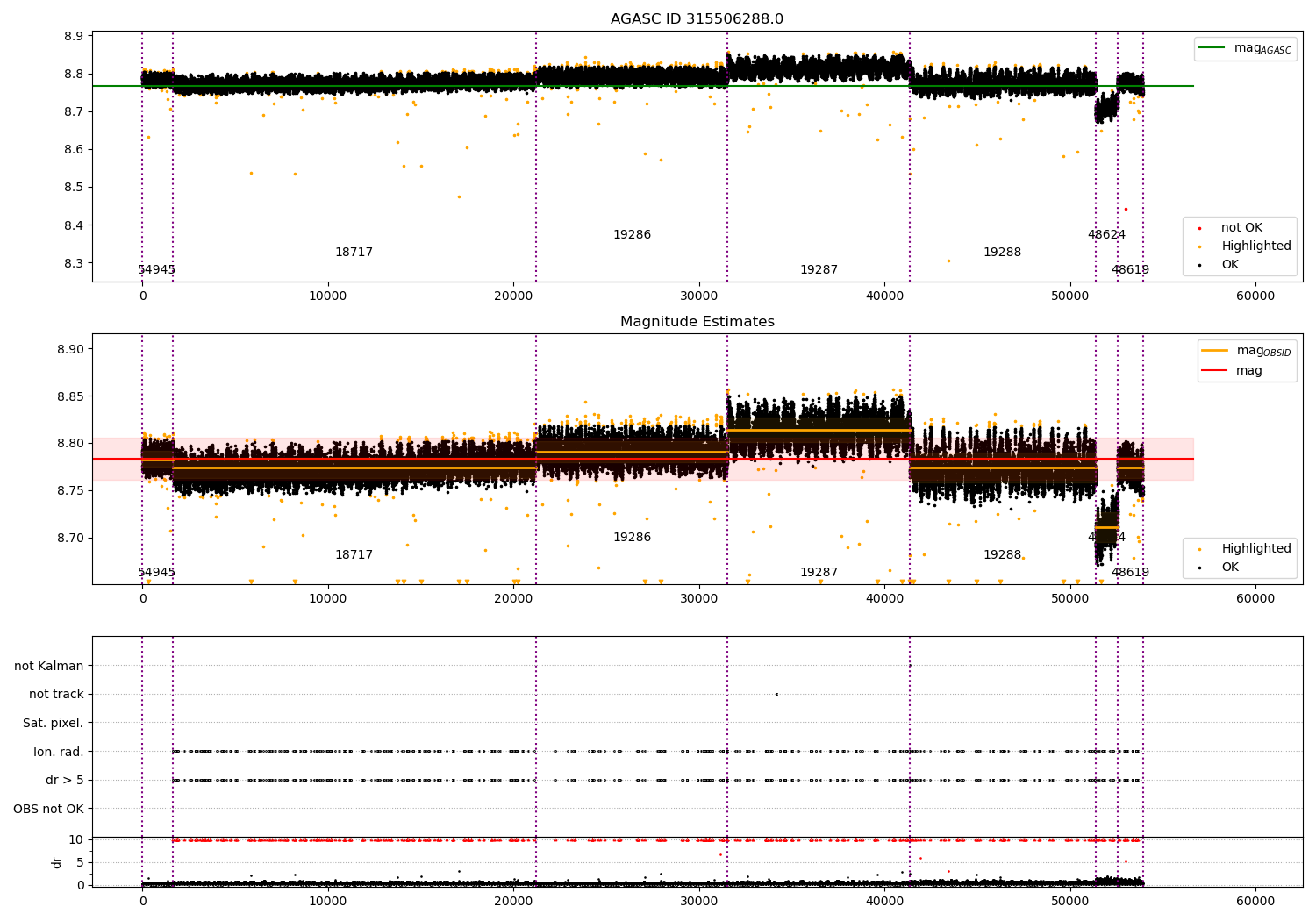
Task: Click the 'not Kalman' row label
Action: pyautogui.click(x=49, y=666)
